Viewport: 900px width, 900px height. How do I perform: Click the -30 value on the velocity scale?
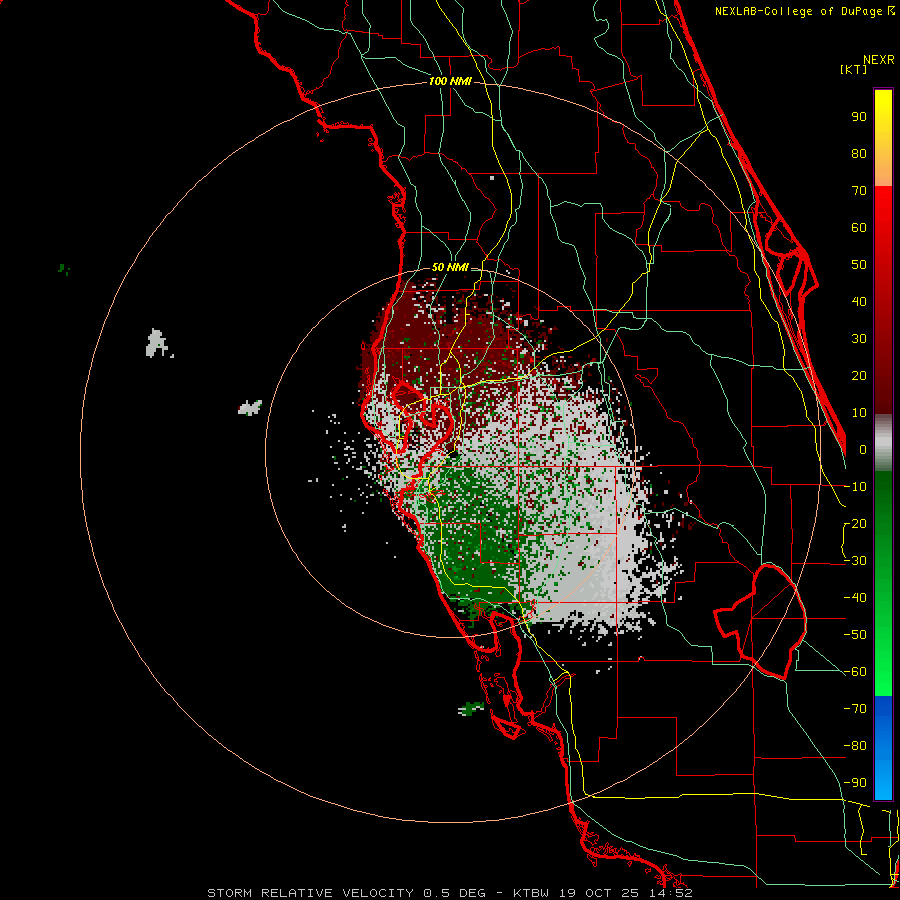855,561
